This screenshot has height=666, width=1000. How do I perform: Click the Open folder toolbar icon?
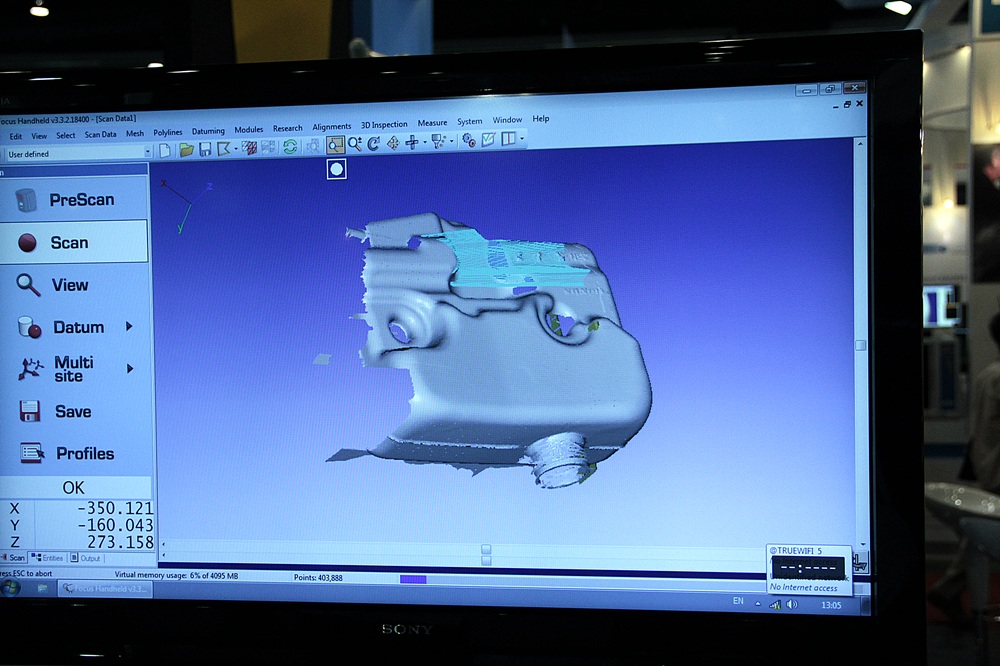tap(186, 150)
